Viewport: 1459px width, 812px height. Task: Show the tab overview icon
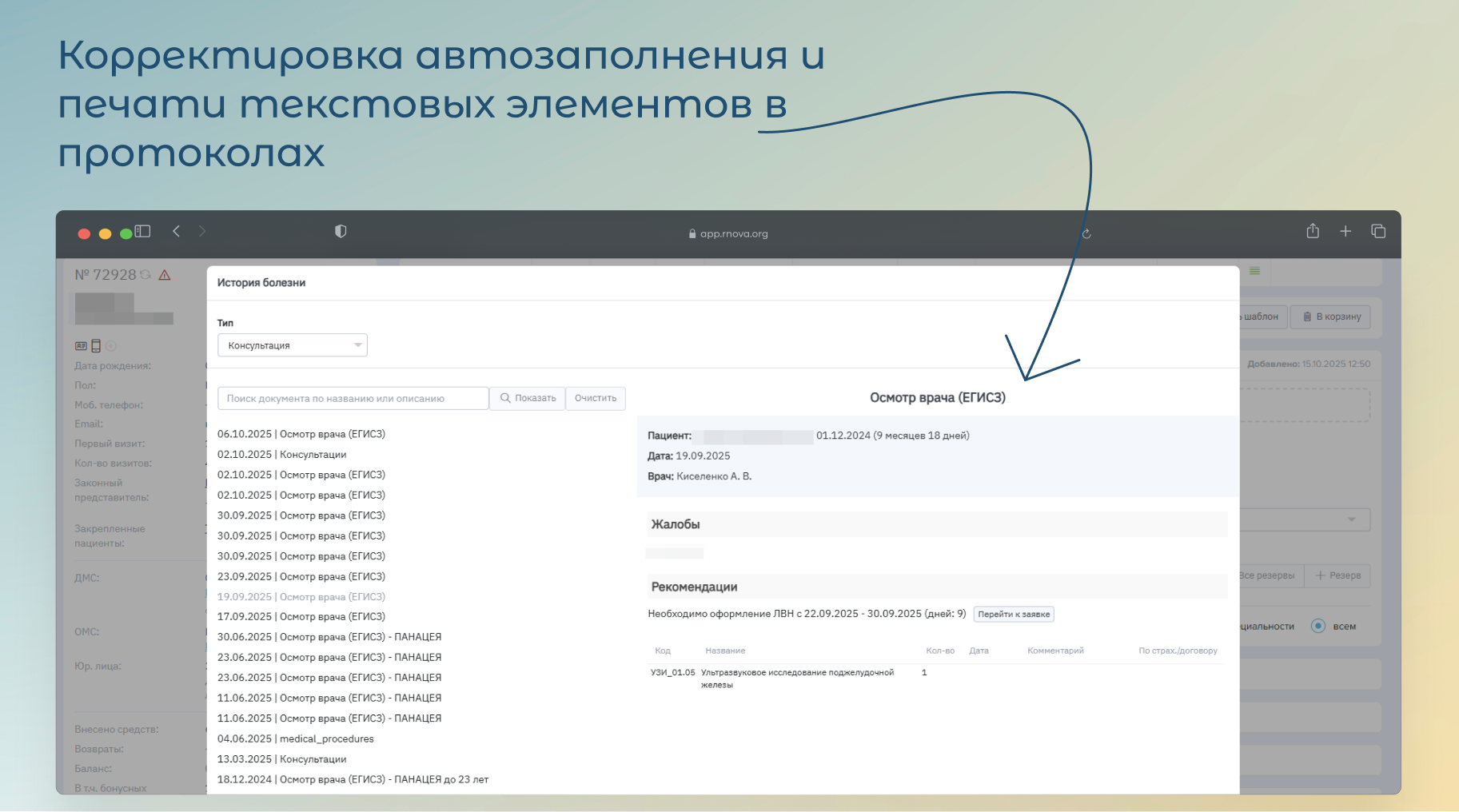[1378, 232]
